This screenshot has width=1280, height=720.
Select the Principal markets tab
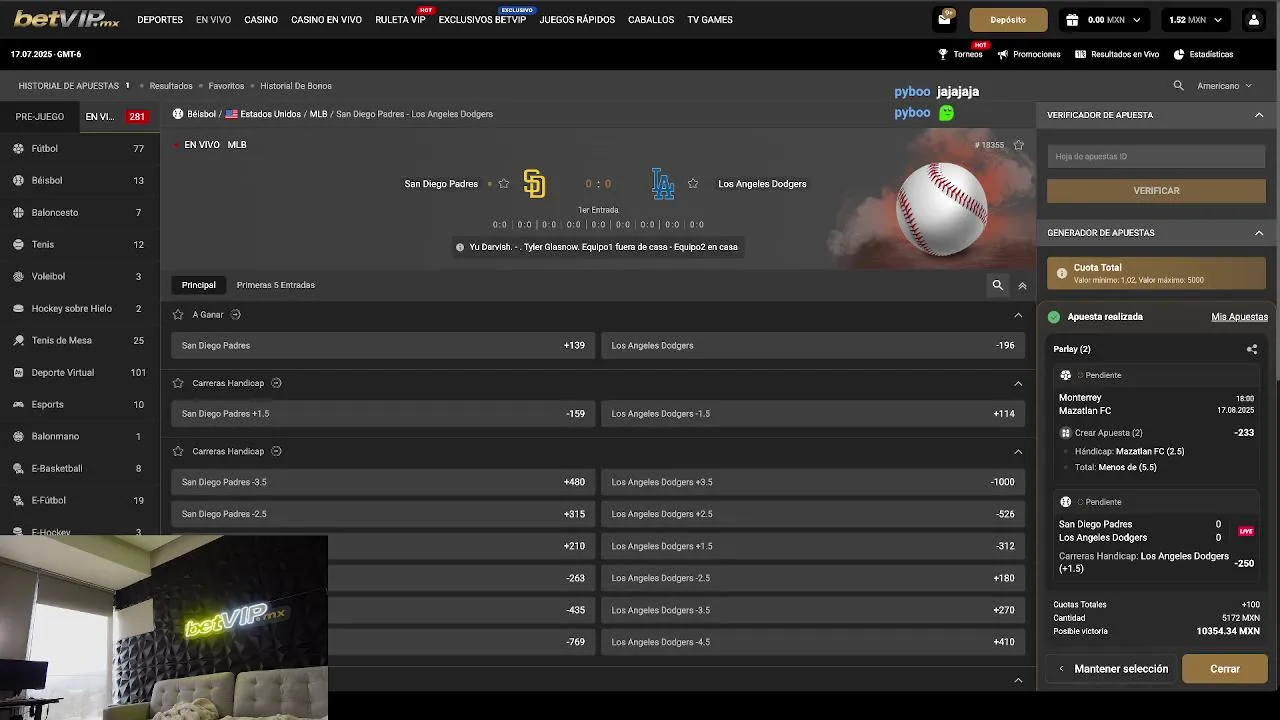click(x=198, y=285)
